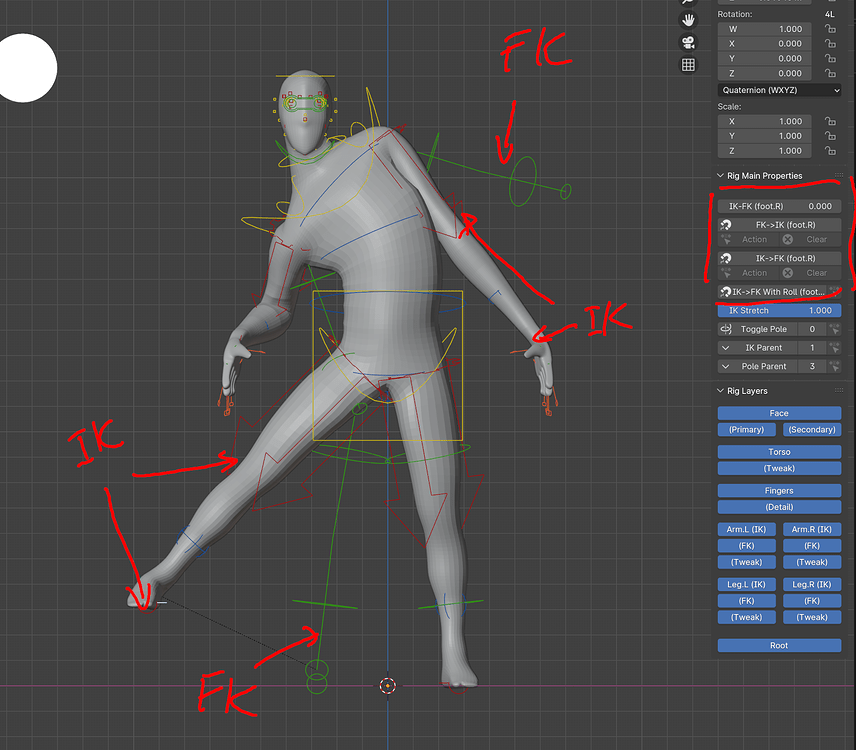Click Action cursor icon below IK->FK (foot.R)
Image resolution: width=856 pixels, height=750 pixels.
click(x=726, y=273)
